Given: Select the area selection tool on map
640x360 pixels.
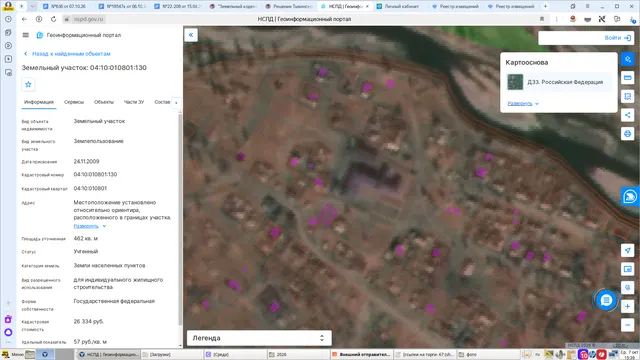Looking at the screenshot, I should pyautogui.click(x=628, y=96).
